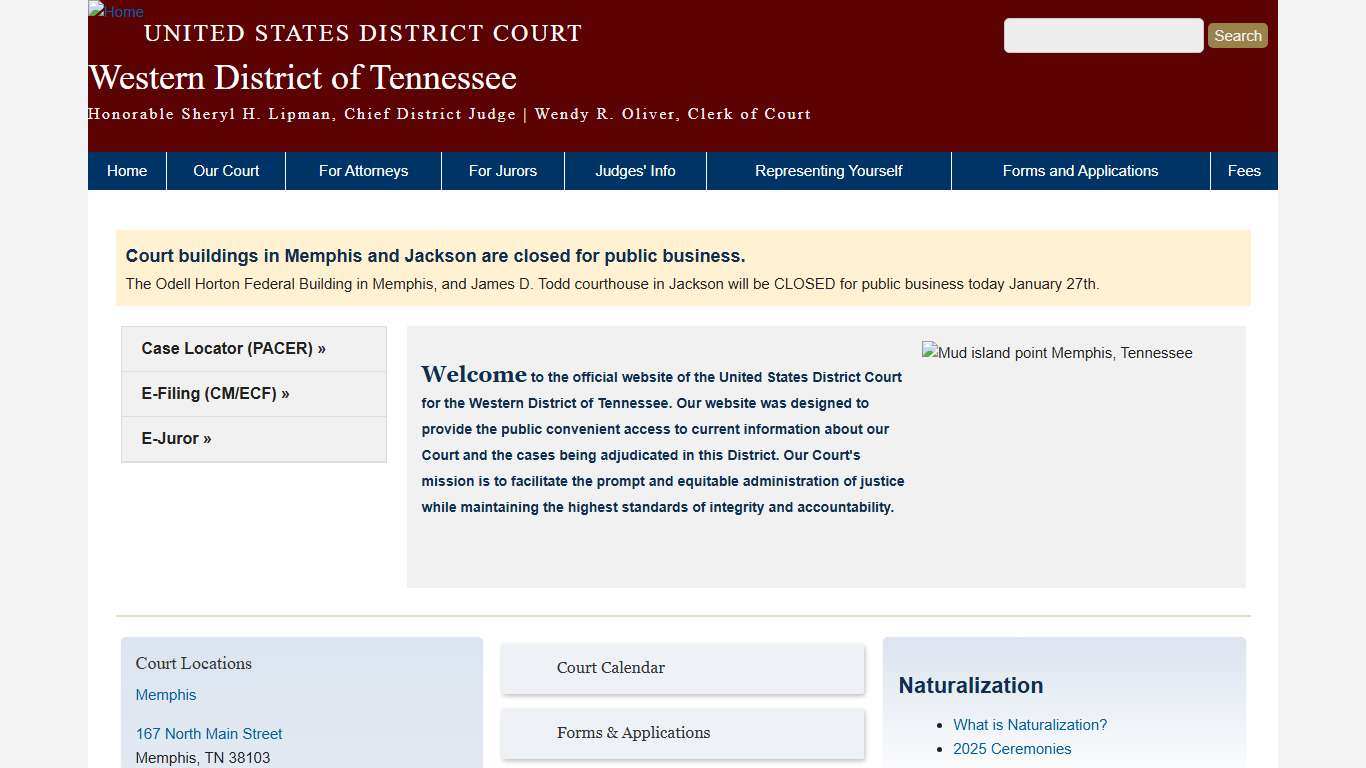Open the What is Naturalization? link

pyautogui.click(x=1030, y=724)
